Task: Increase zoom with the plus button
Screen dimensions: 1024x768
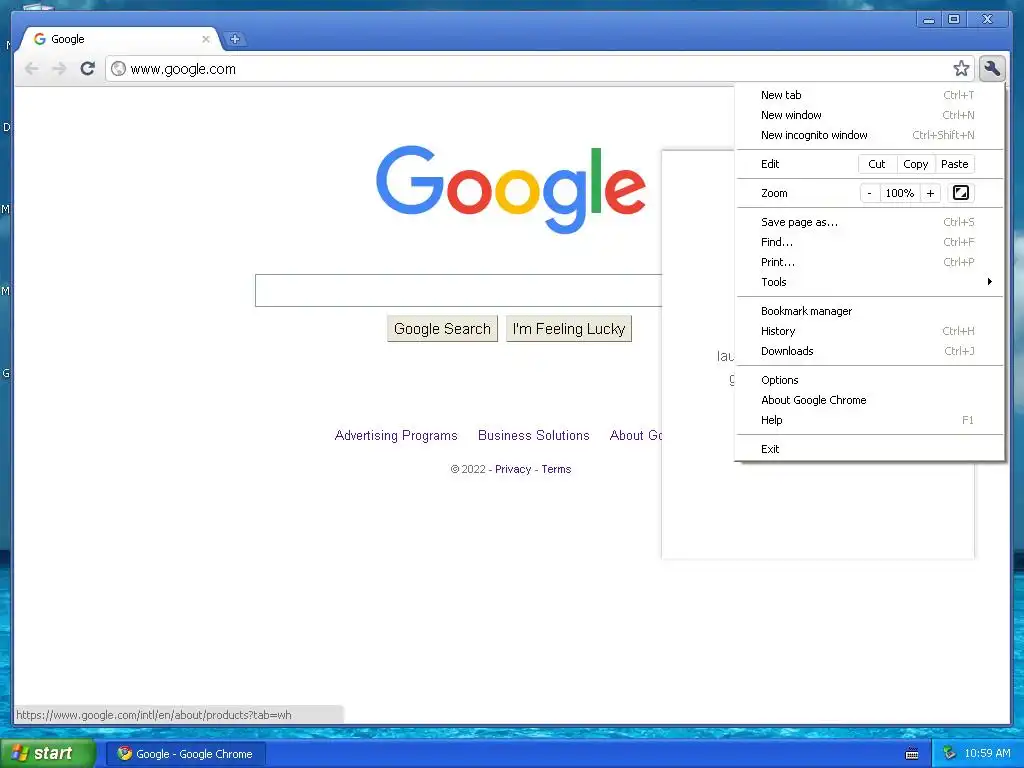Action: coord(930,193)
